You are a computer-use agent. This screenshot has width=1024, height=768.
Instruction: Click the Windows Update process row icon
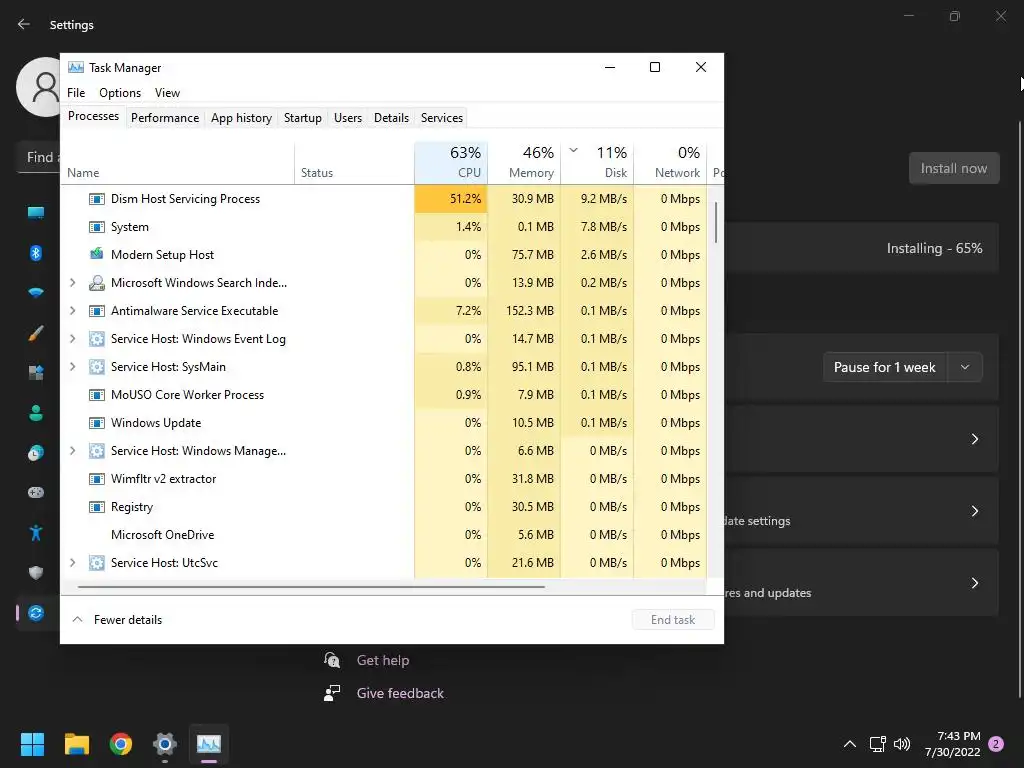pyautogui.click(x=97, y=423)
